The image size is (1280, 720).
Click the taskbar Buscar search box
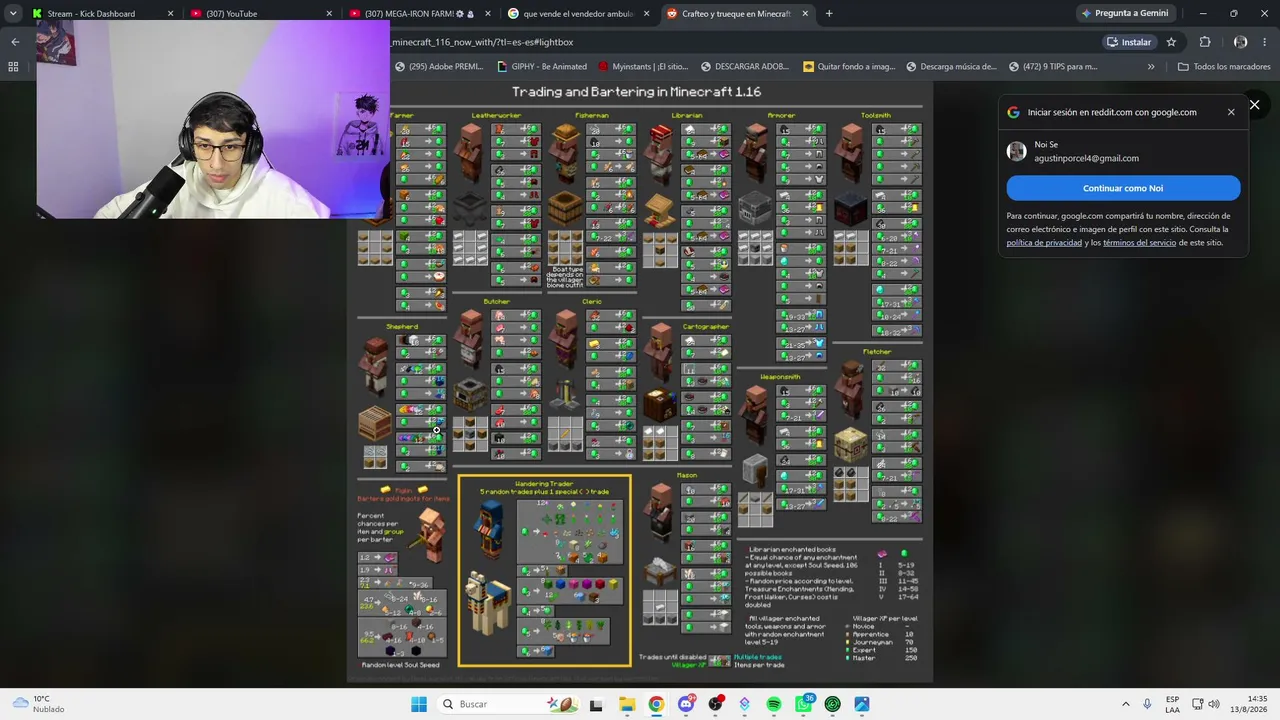pyautogui.click(x=507, y=704)
